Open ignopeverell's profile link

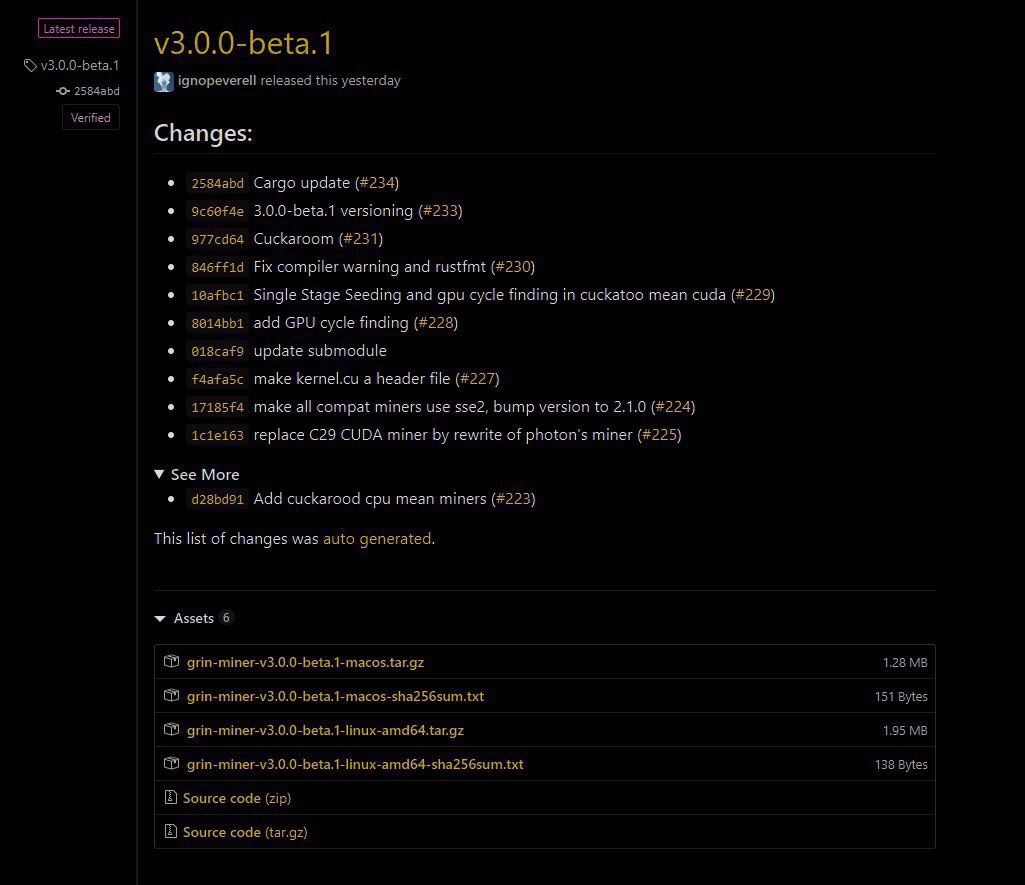(217, 80)
